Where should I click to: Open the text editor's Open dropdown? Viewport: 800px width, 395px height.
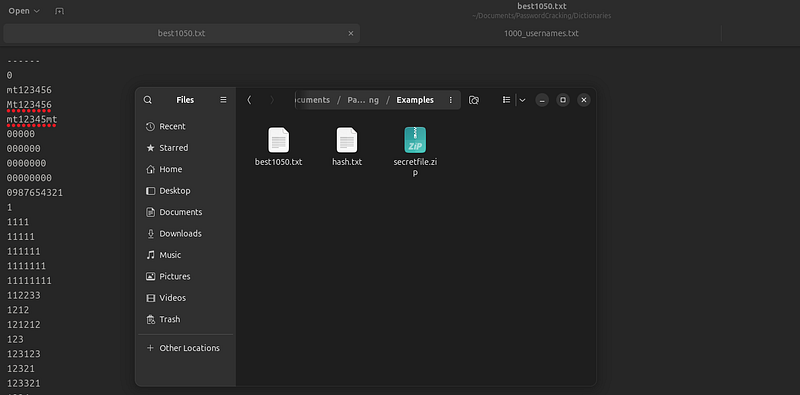coord(23,11)
